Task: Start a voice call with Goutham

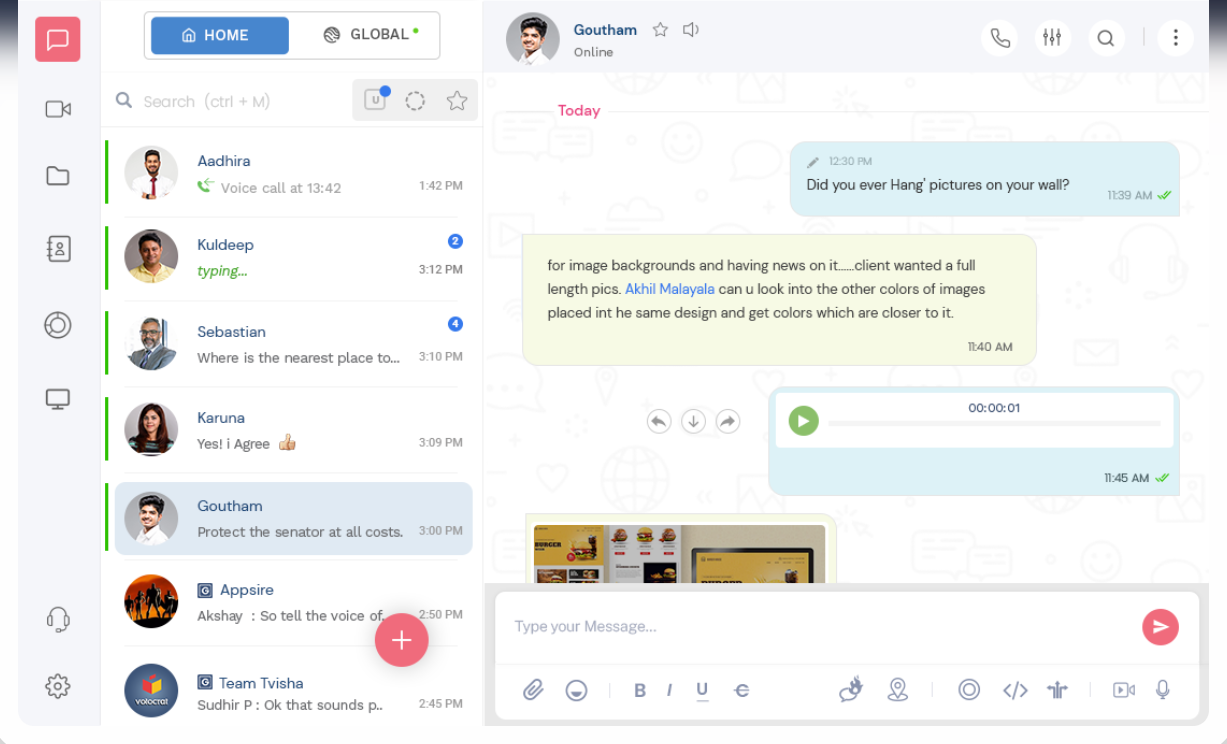Action: point(1000,38)
